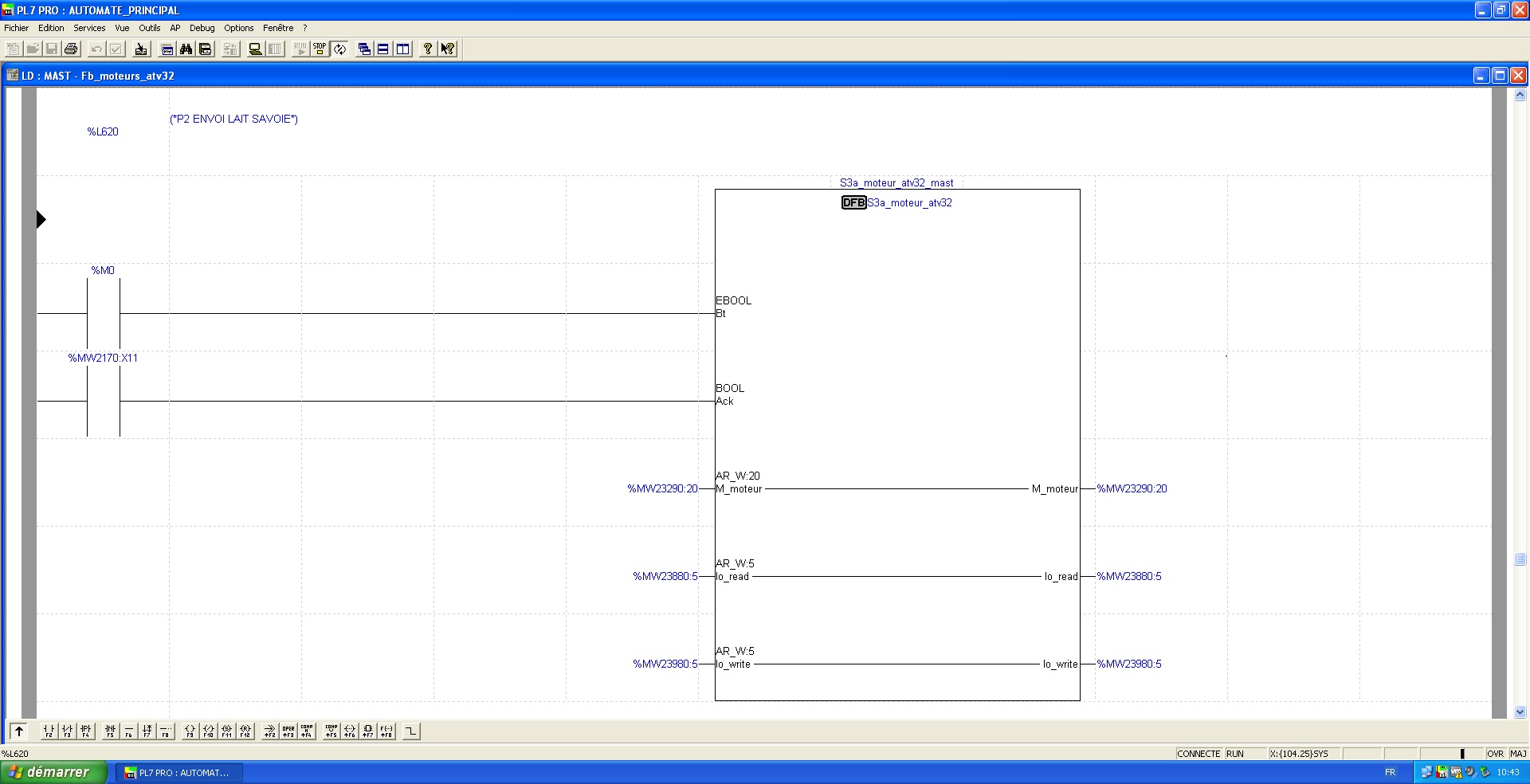The image size is (1530, 784).
Task: Click the context help arrow icon
Action: (448, 49)
